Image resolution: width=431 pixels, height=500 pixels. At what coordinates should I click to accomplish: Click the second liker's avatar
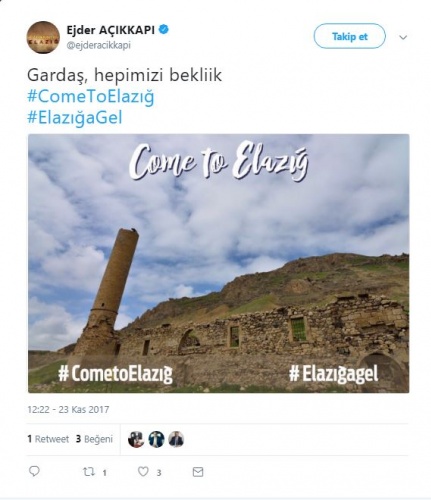[x=156, y=439]
